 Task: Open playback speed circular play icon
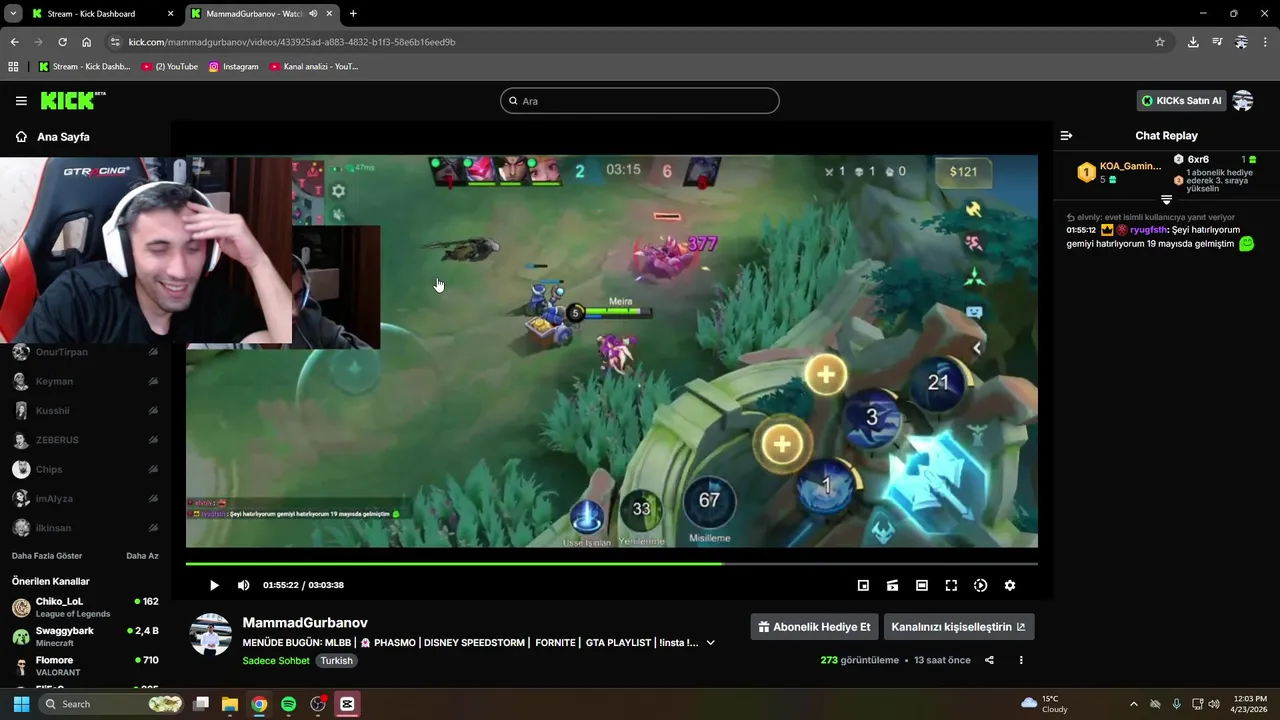(x=980, y=585)
